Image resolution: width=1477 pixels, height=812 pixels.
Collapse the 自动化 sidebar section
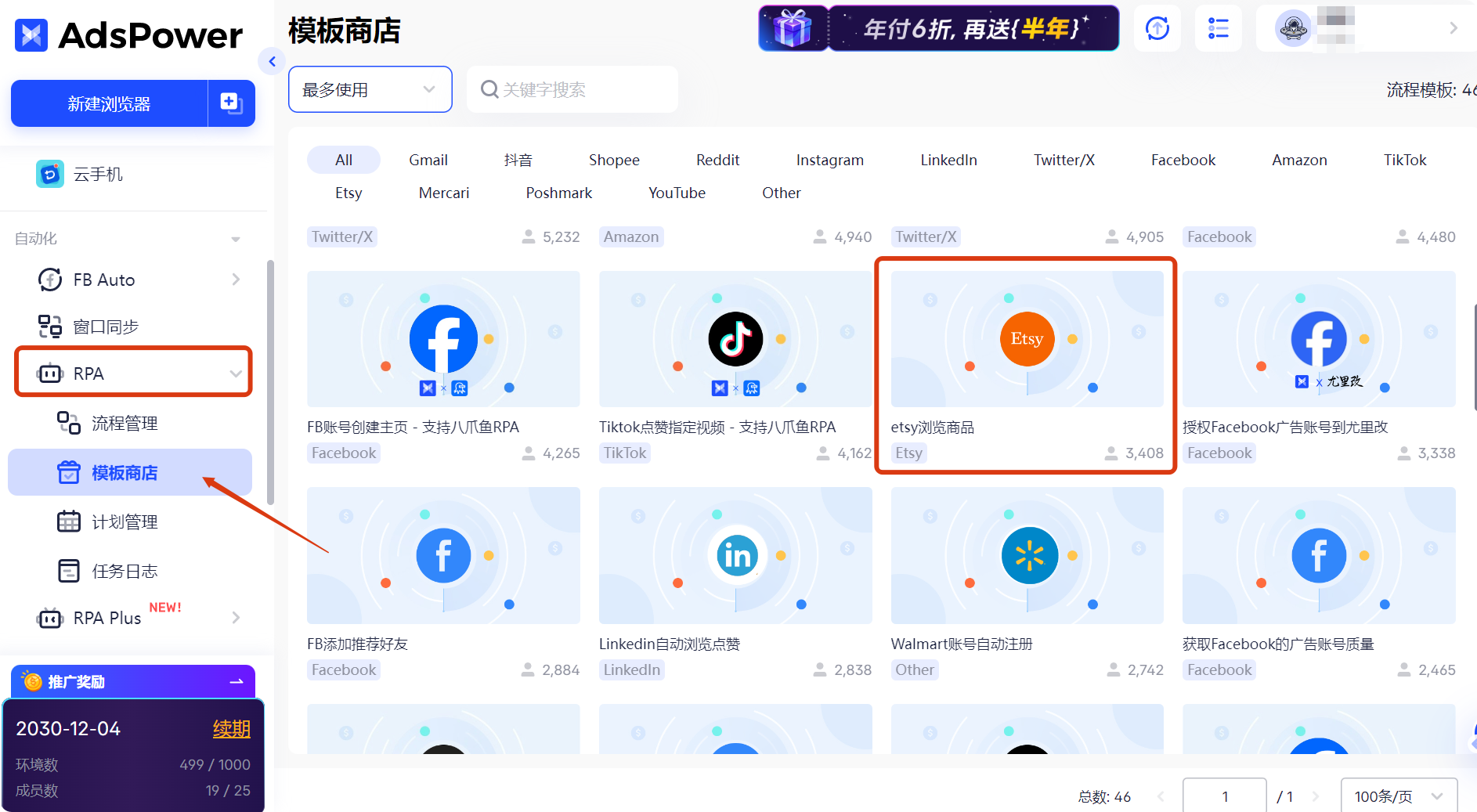tap(234, 238)
